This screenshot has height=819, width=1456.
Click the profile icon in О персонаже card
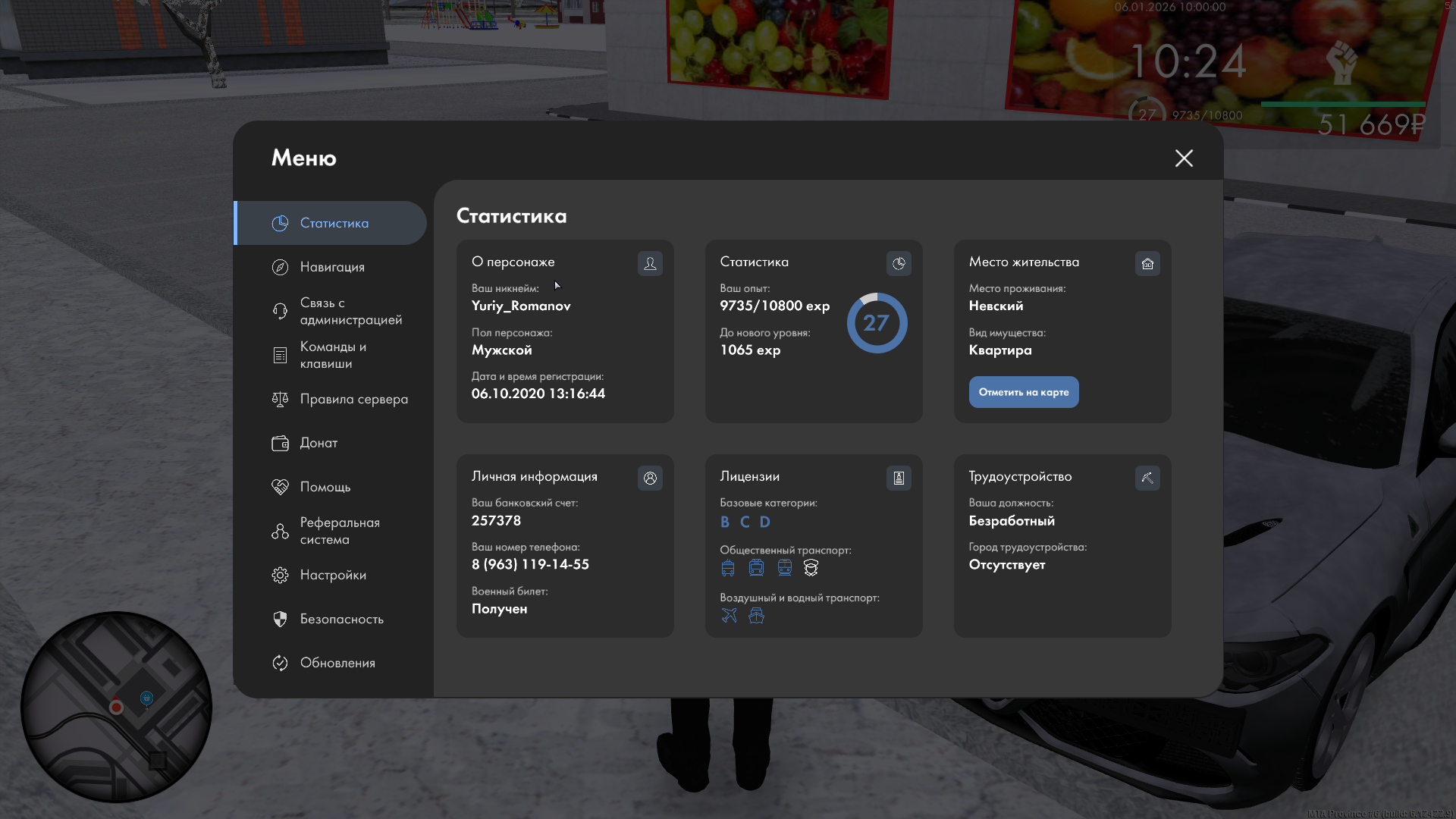click(650, 263)
